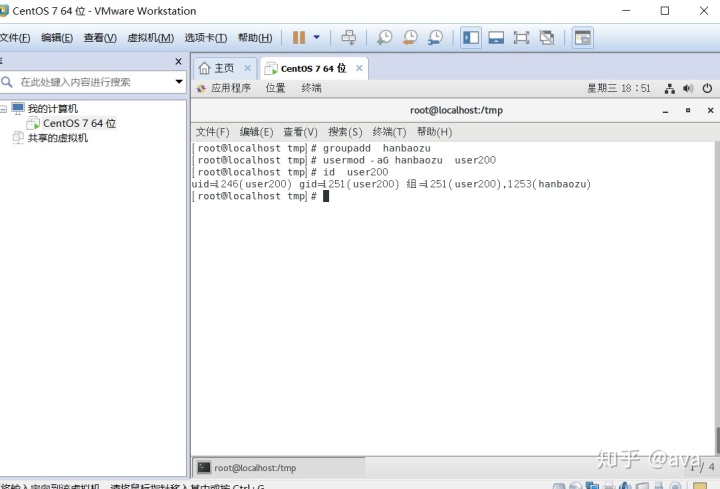Toggle the library sidebar view
Screen dimensions: 720x489
pyautogui.click(x=471, y=38)
